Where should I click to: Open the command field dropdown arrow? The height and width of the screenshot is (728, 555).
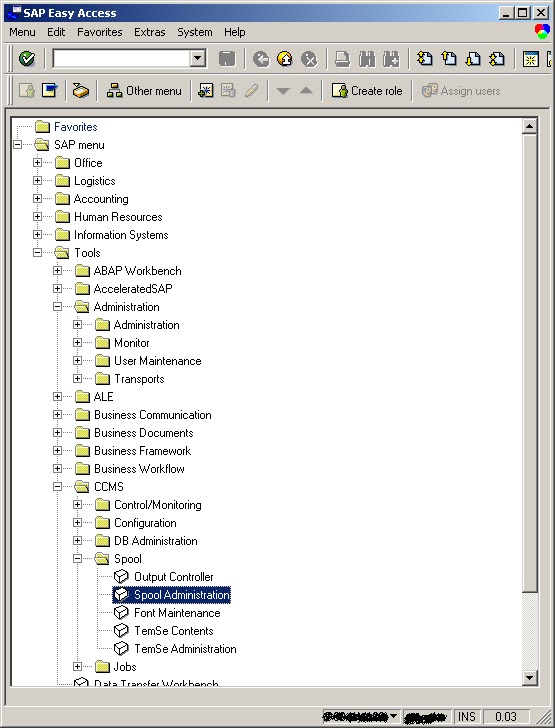tap(198, 58)
